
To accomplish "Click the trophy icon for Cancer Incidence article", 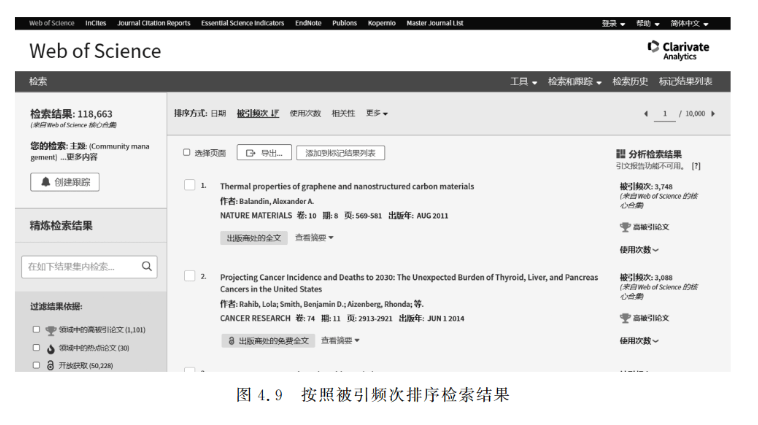I will pyautogui.click(x=625, y=318).
